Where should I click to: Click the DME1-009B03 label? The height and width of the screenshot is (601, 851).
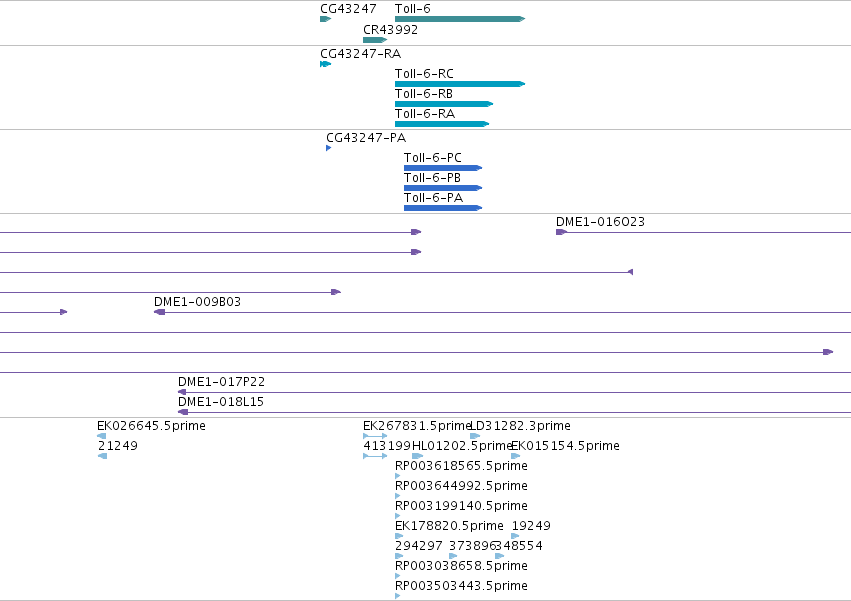[x=198, y=302]
